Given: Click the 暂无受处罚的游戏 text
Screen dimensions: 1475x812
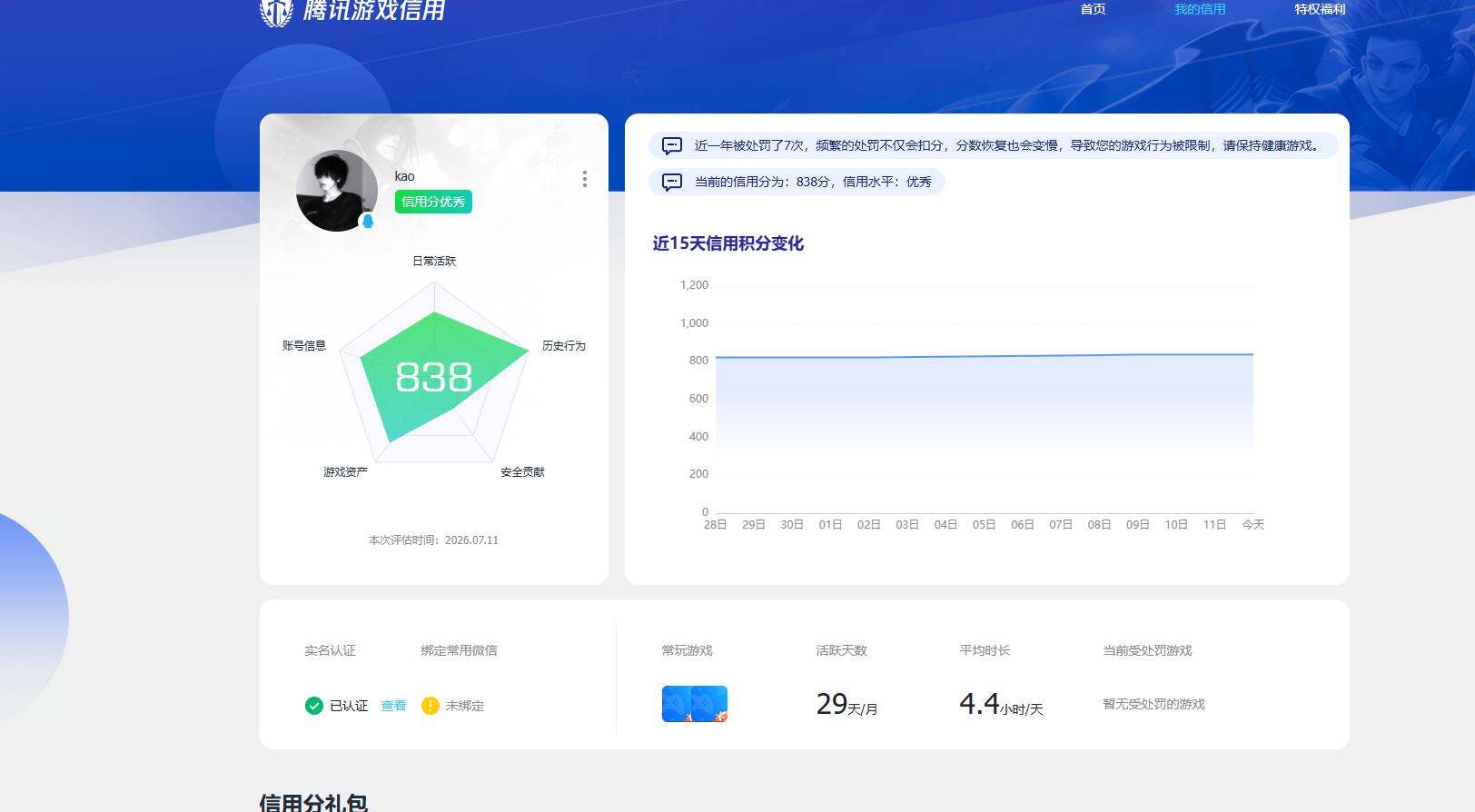Looking at the screenshot, I should [x=1153, y=704].
